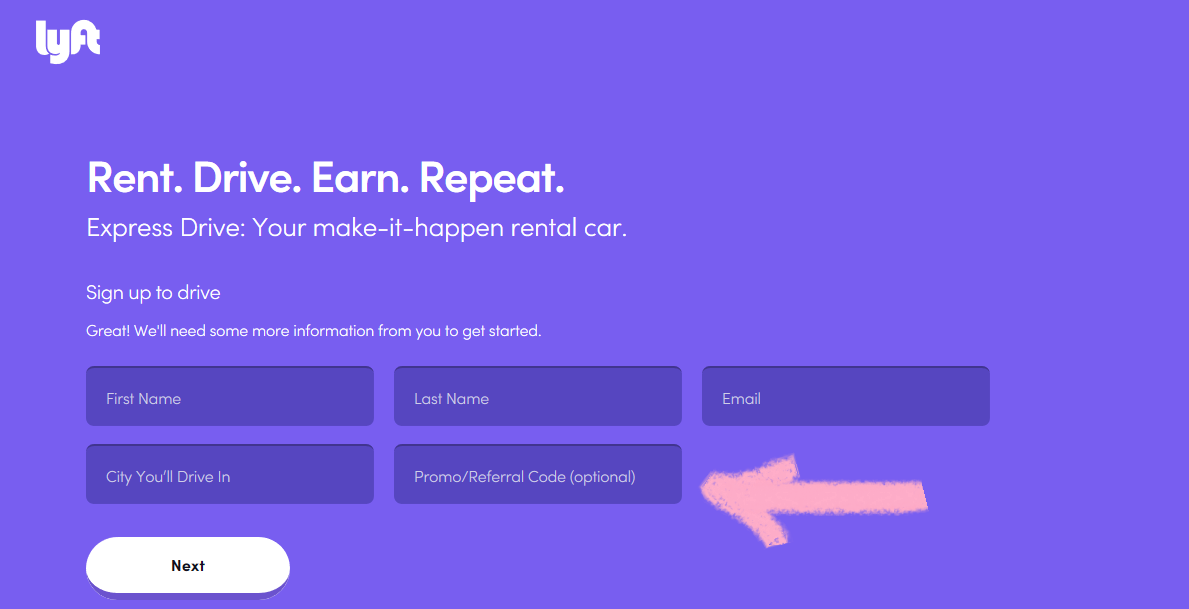Click the "Sign up to drive" label
The width and height of the screenshot is (1189, 609).
click(153, 293)
